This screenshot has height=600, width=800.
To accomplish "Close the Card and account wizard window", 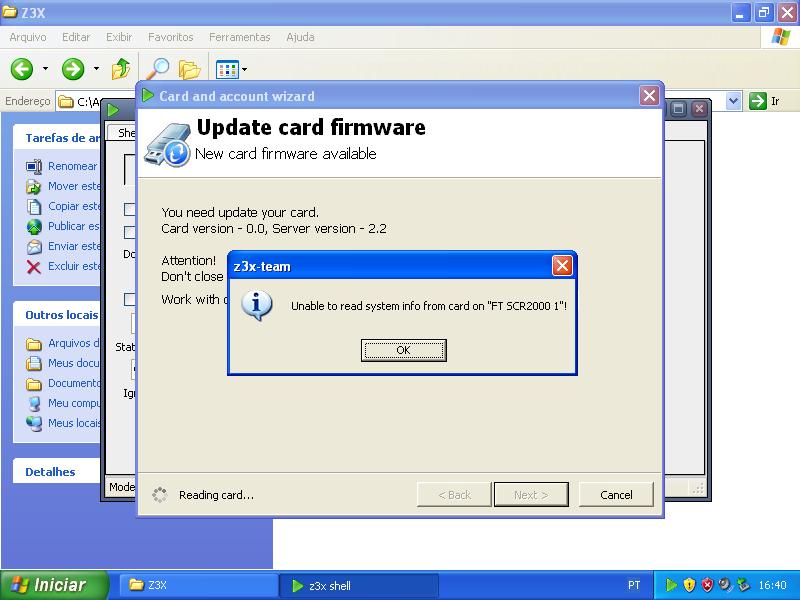I will (x=649, y=95).
